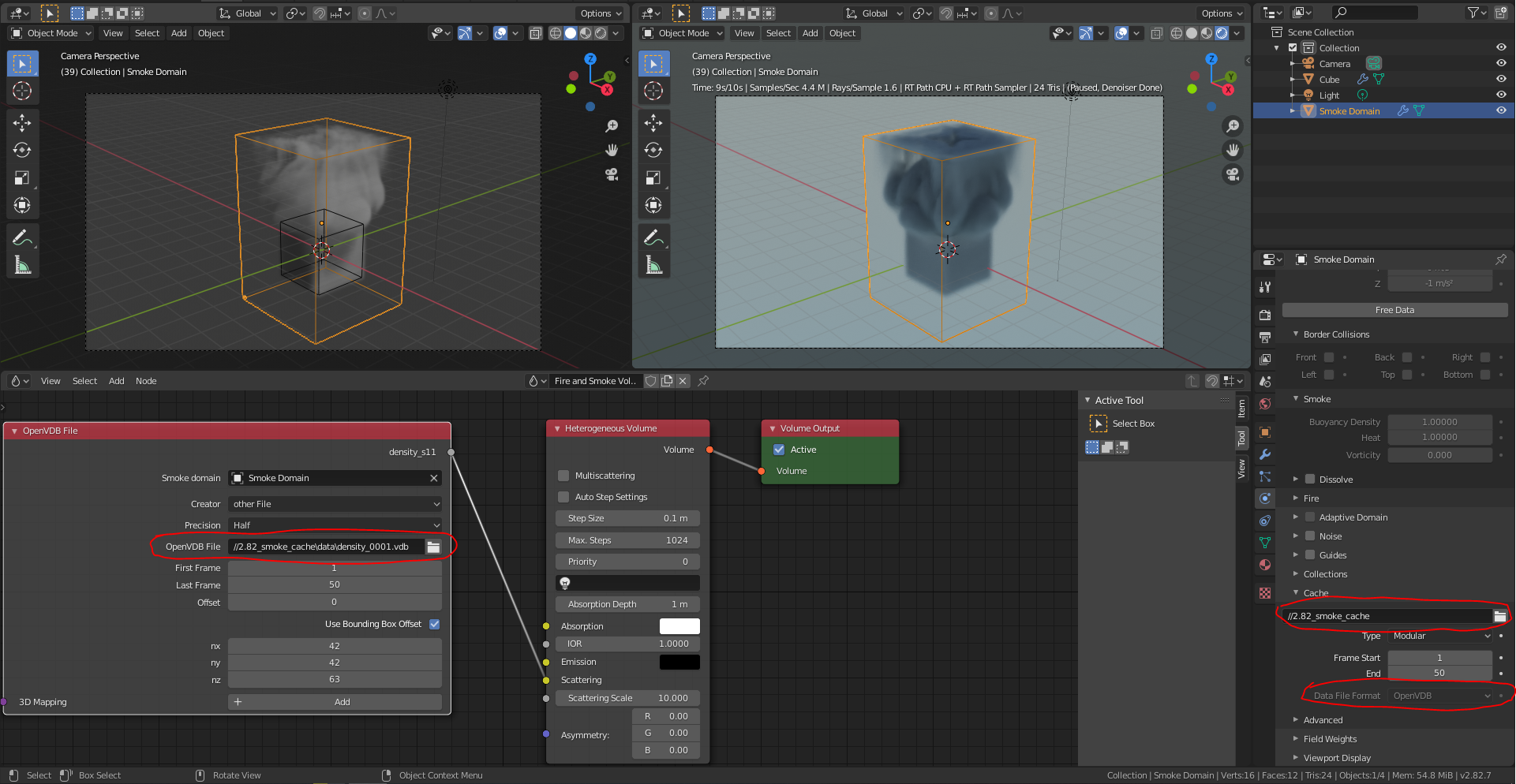Click the Free Data button
Viewport: 1516px width, 784px height.
[1394, 310]
